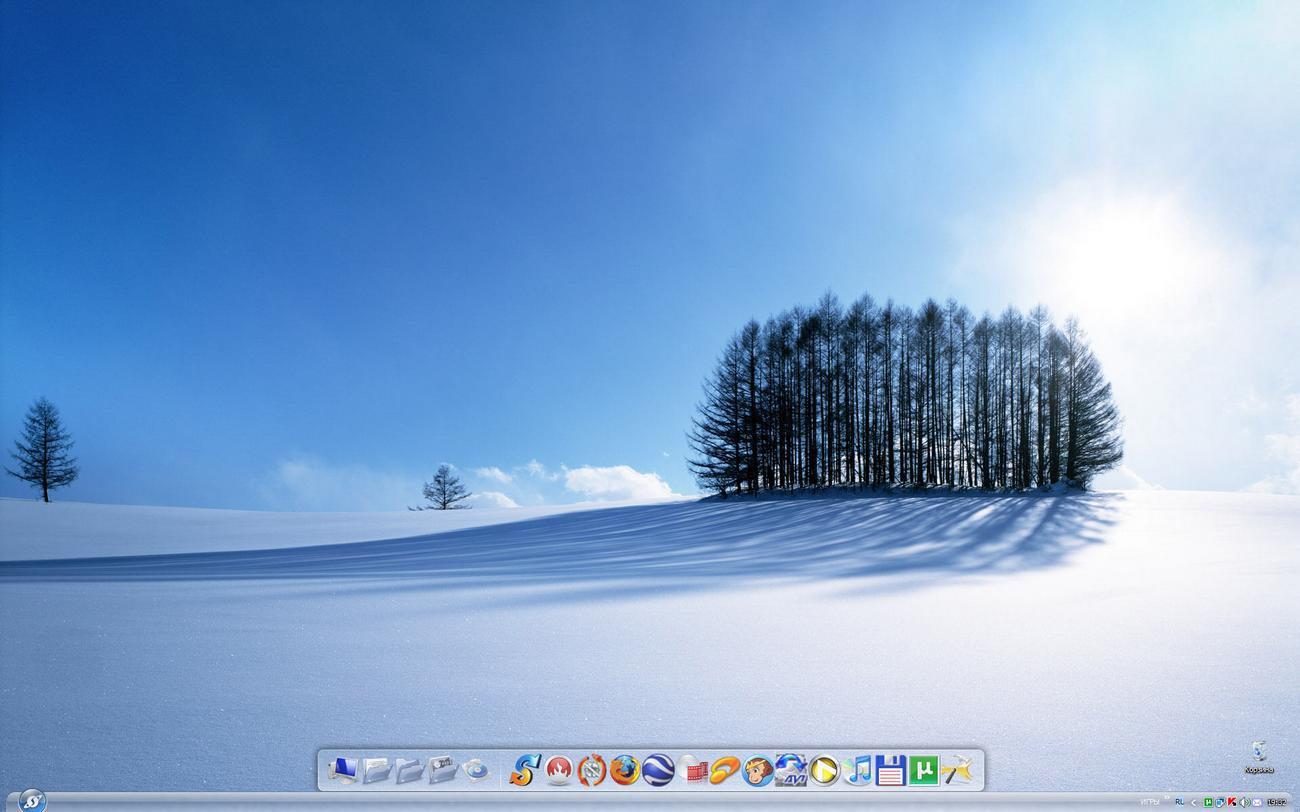The image size is (1300, 812).
Task: Open Google Earth globe icon
Action: [x=658, y=770]
